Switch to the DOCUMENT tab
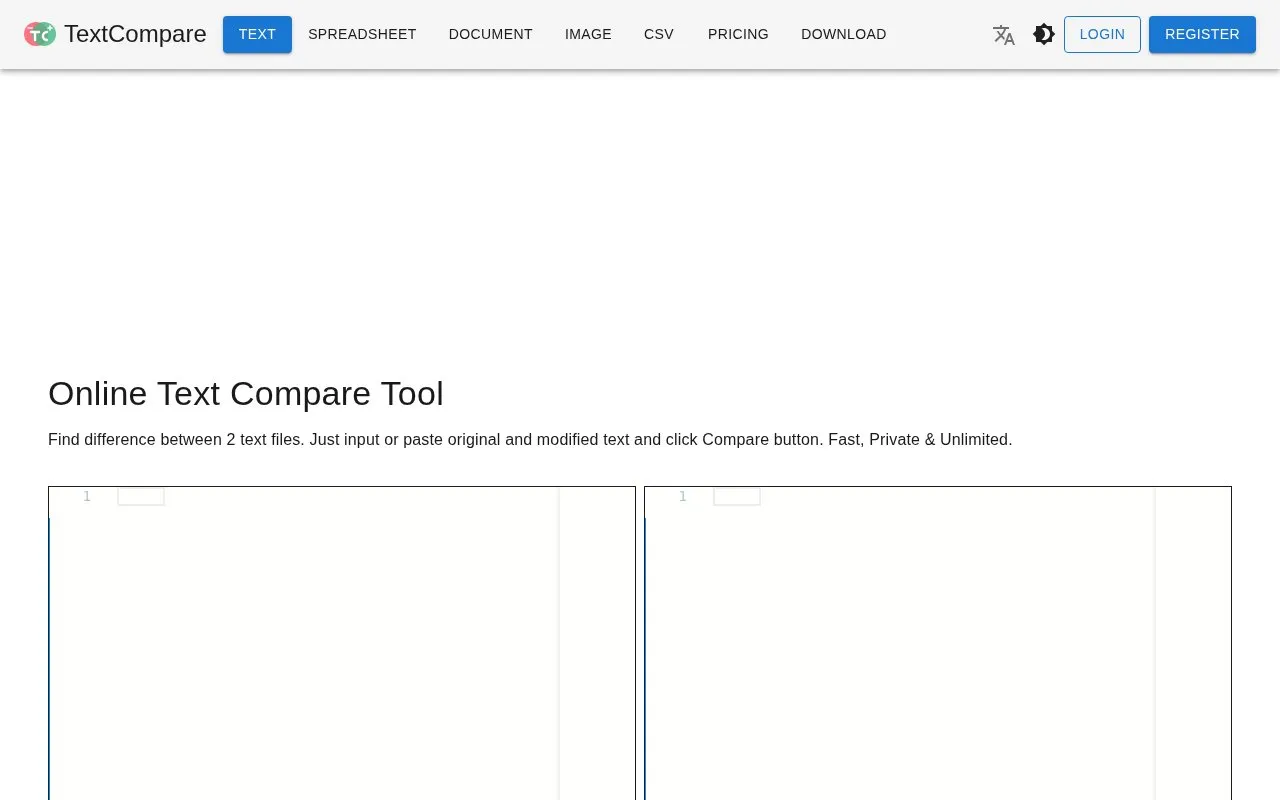Screen dimensions: 1280x800 point(491,34)
